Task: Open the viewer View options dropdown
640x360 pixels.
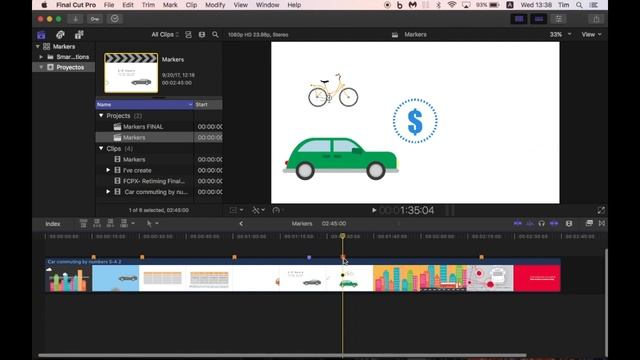Action: click(591, 35)
